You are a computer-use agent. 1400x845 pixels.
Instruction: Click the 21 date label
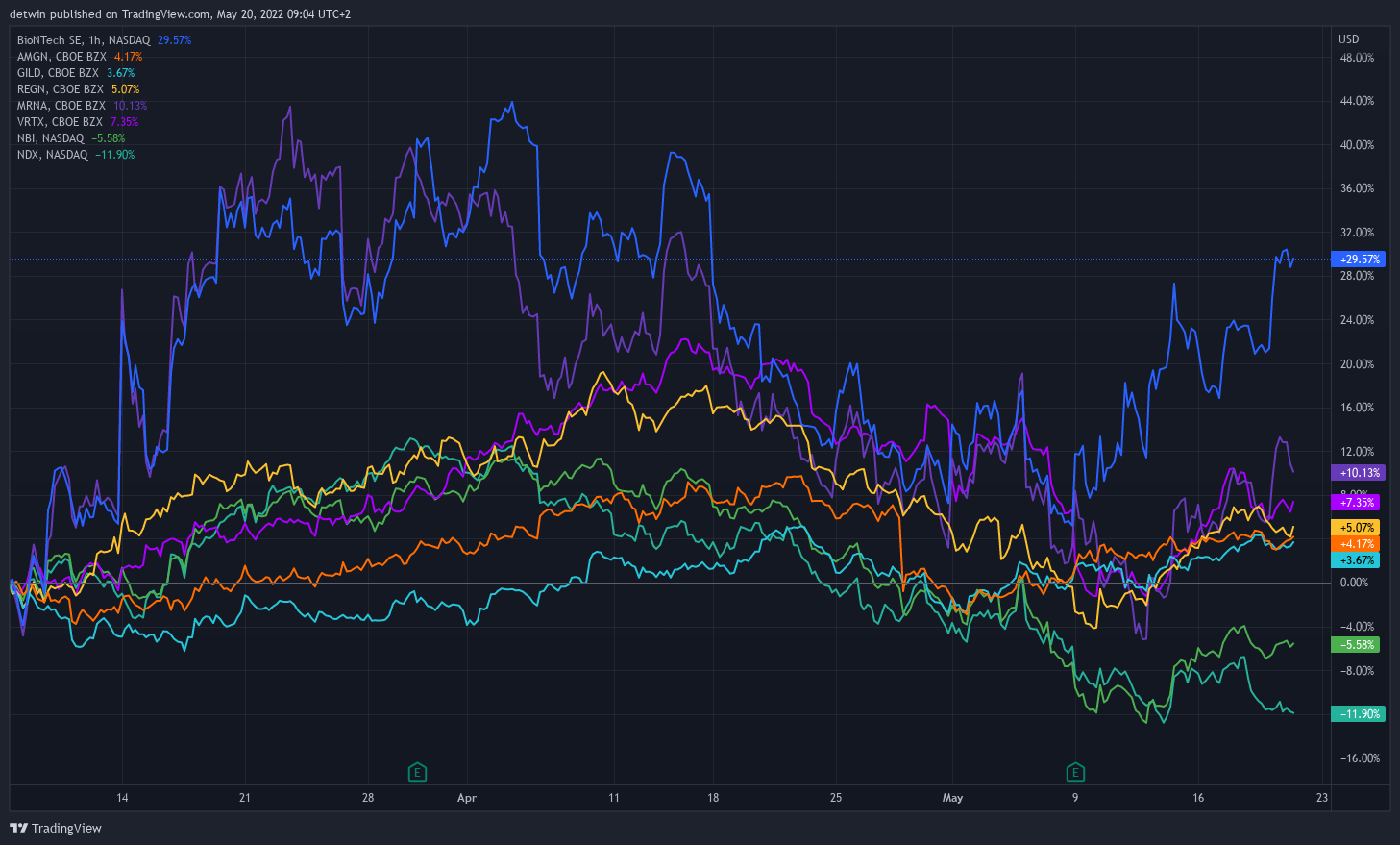coord(245,798)
